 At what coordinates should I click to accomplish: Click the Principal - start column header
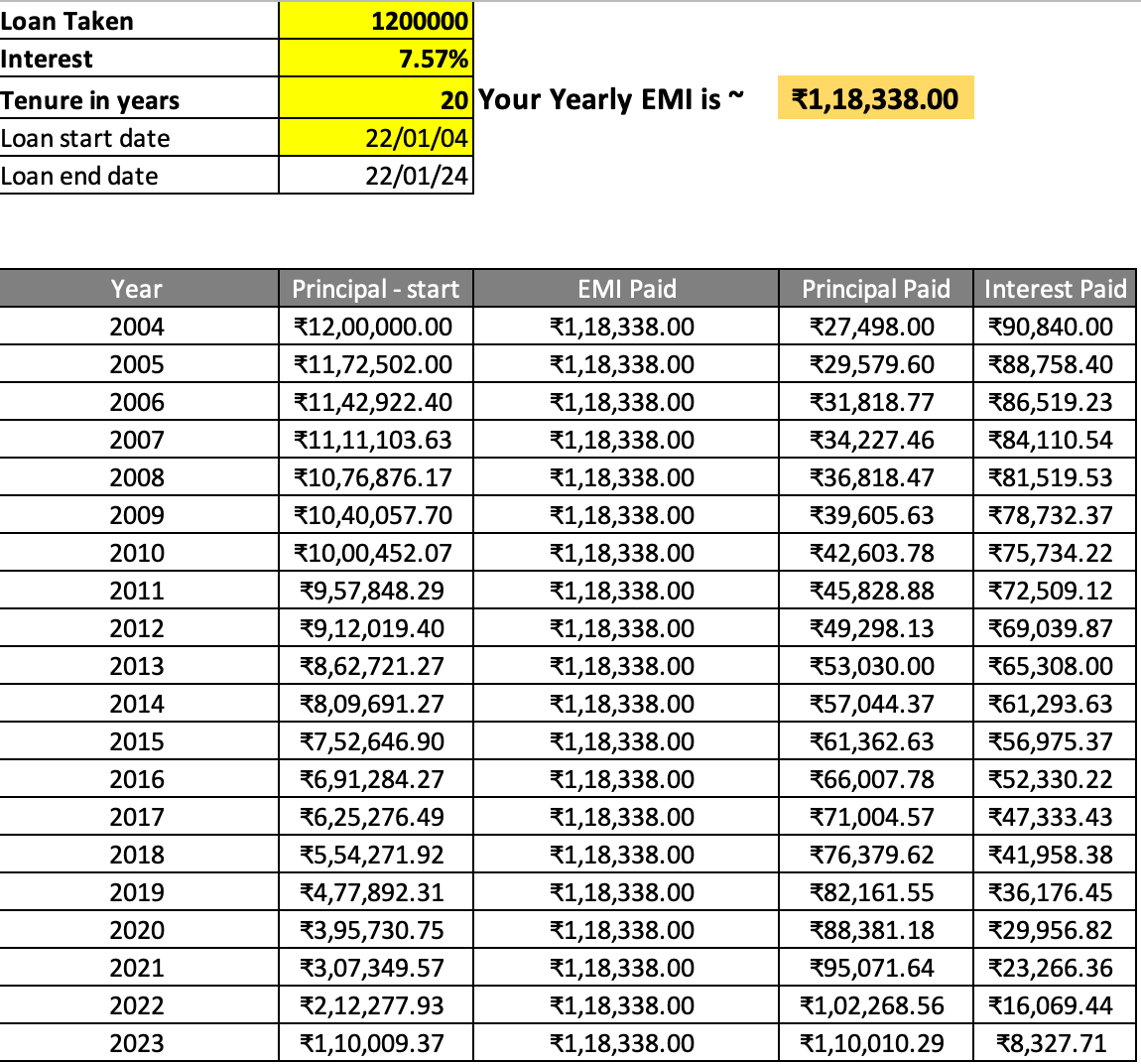(375, 289)
